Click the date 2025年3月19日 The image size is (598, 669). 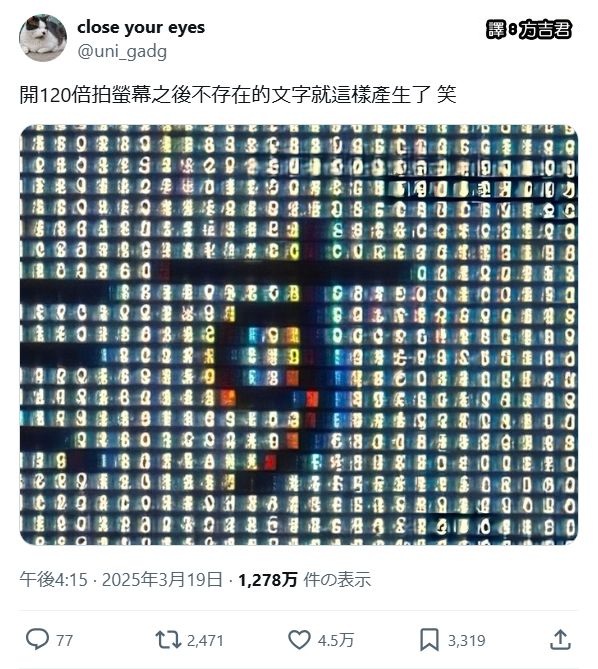[x=163, y=580]
